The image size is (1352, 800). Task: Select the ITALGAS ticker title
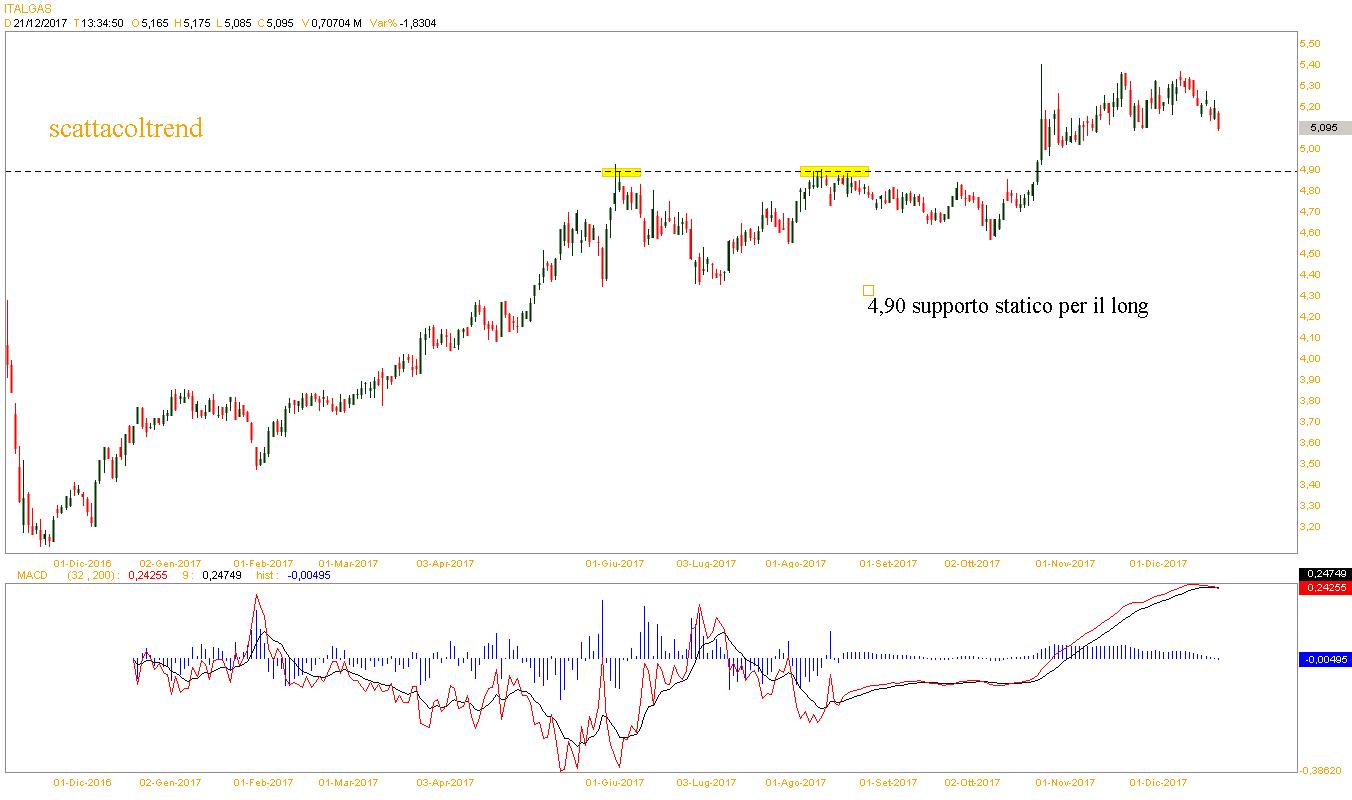pyautogui.click(x=27, y=8)
